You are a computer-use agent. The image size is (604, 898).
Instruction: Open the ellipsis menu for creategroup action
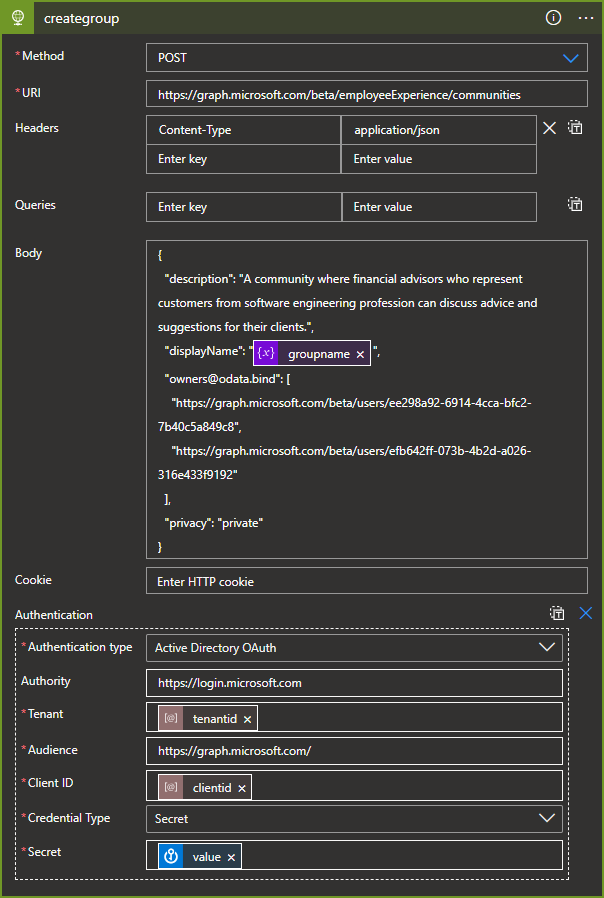pyautogui.click(x=586, y=18)
